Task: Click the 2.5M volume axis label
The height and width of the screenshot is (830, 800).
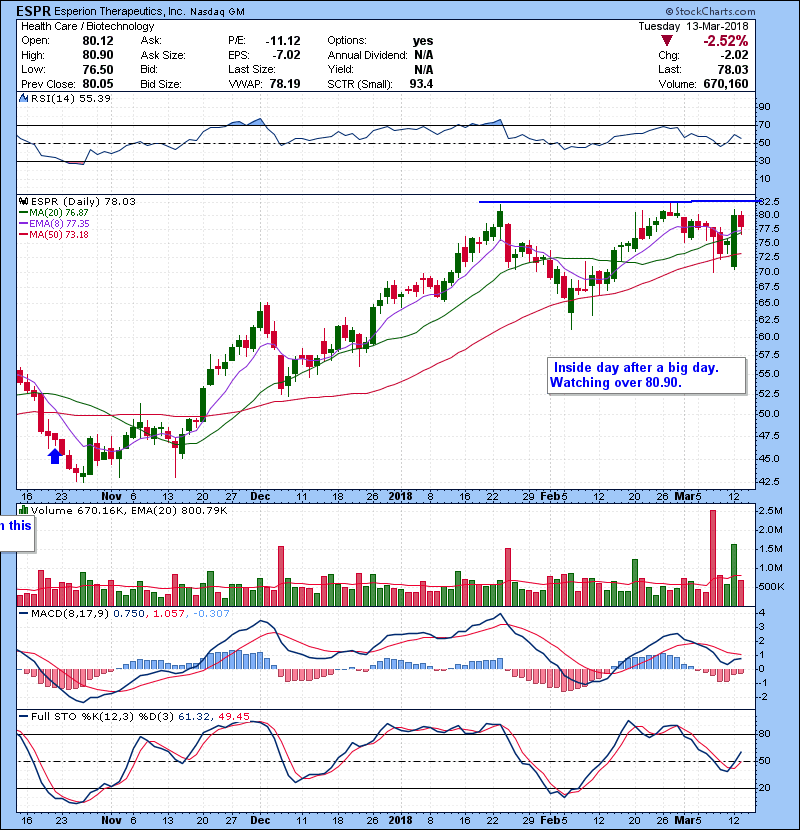Action: [770, 510]
